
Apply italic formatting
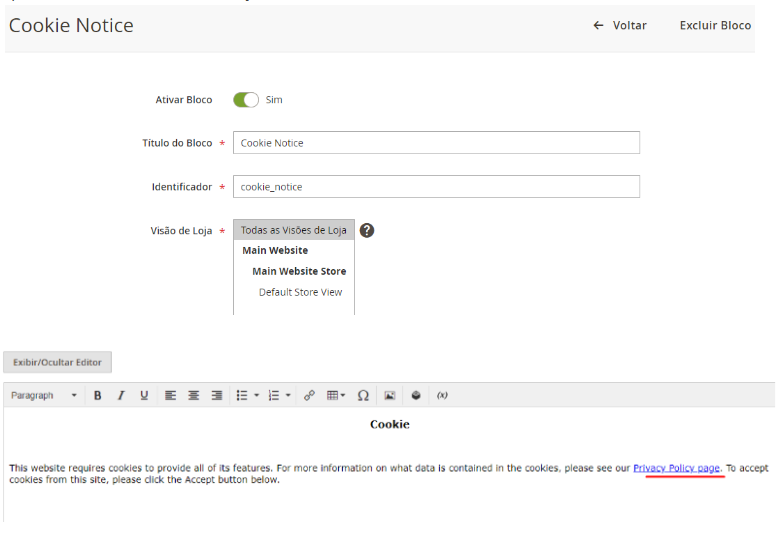click(x=121, y=396)
